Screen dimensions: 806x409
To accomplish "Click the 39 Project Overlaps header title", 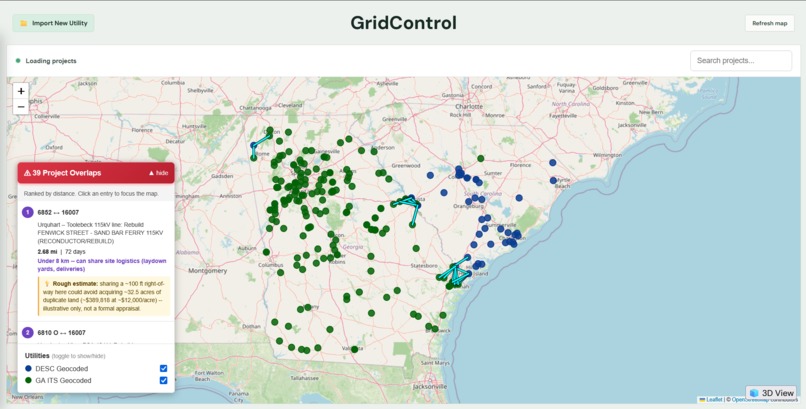I will [x=67, y=173].
